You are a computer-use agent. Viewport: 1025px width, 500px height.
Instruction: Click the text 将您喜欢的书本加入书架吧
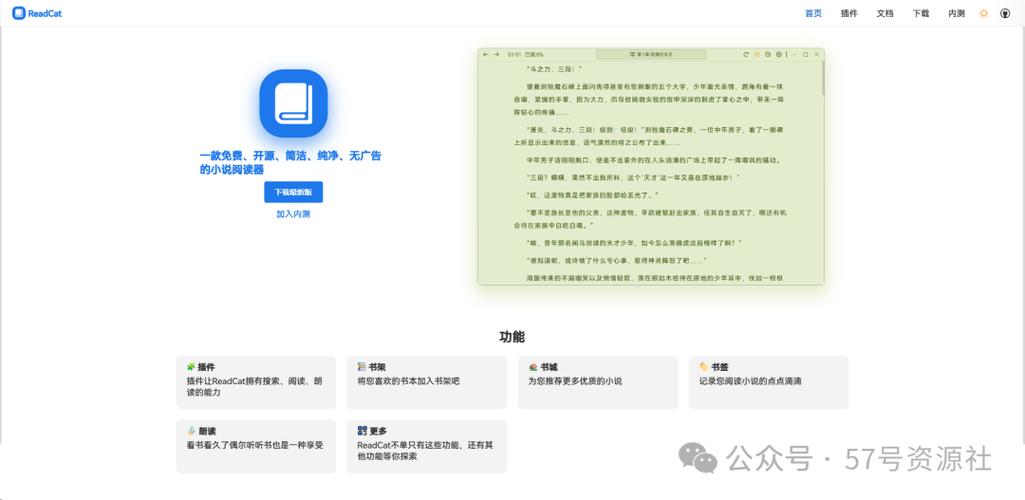point(409,381)
